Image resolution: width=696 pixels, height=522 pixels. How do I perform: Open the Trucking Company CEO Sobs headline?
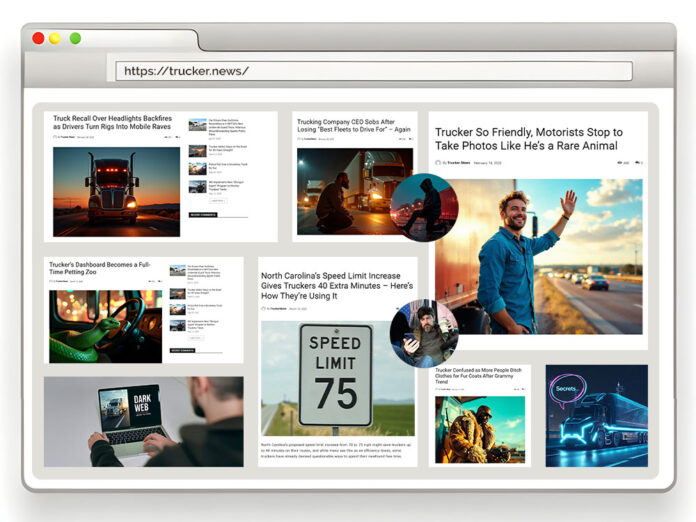pos(354,129)
